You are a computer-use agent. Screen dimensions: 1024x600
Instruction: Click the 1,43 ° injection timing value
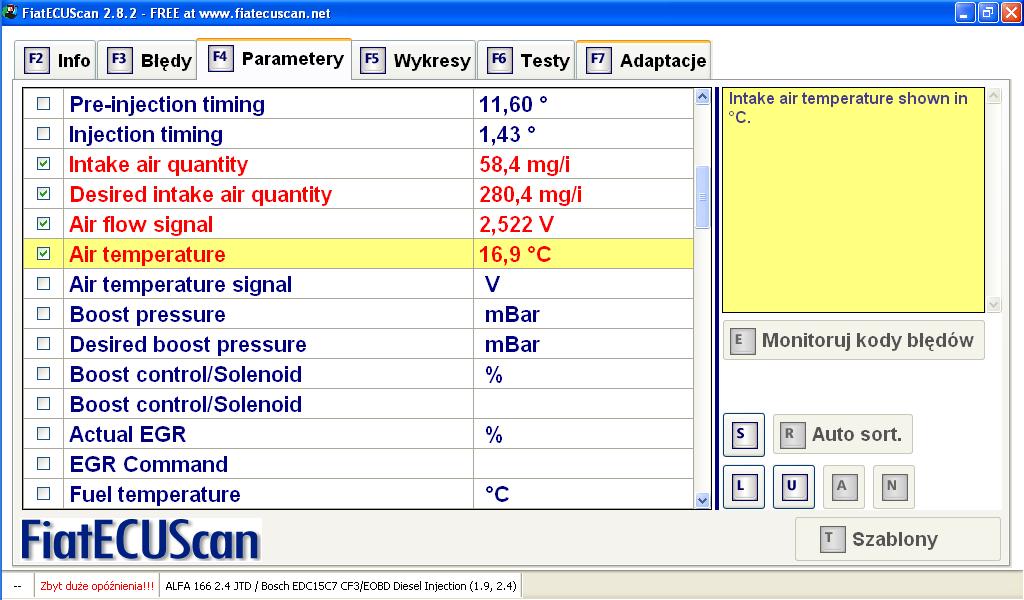(507, 134)
